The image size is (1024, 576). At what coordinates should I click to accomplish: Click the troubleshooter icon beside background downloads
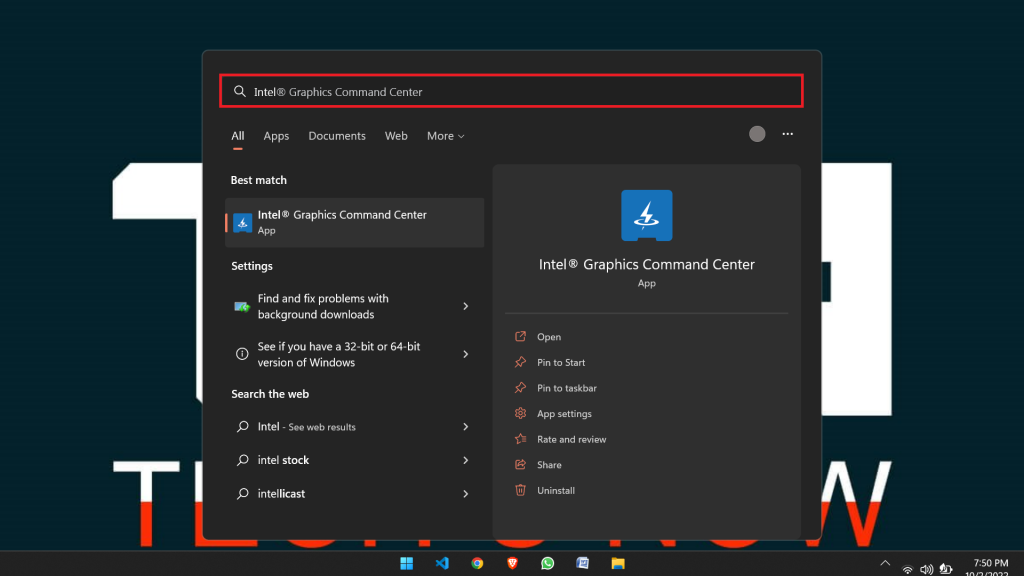tap(242, 306)
